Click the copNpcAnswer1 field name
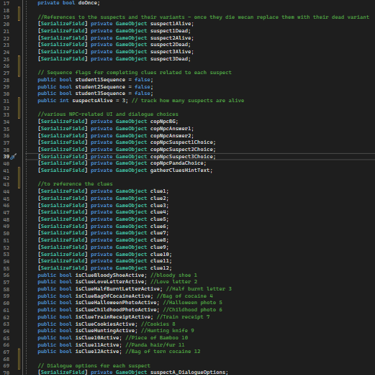 171,128
